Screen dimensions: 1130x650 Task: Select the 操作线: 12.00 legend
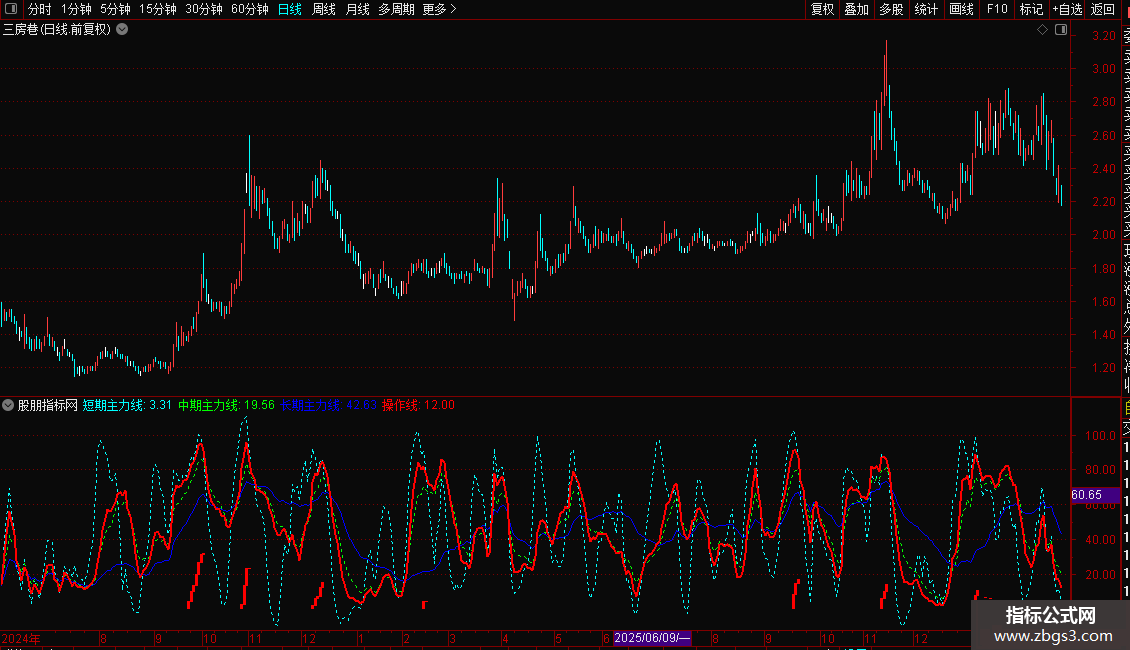pyautogui.click(x=418, y=405)
